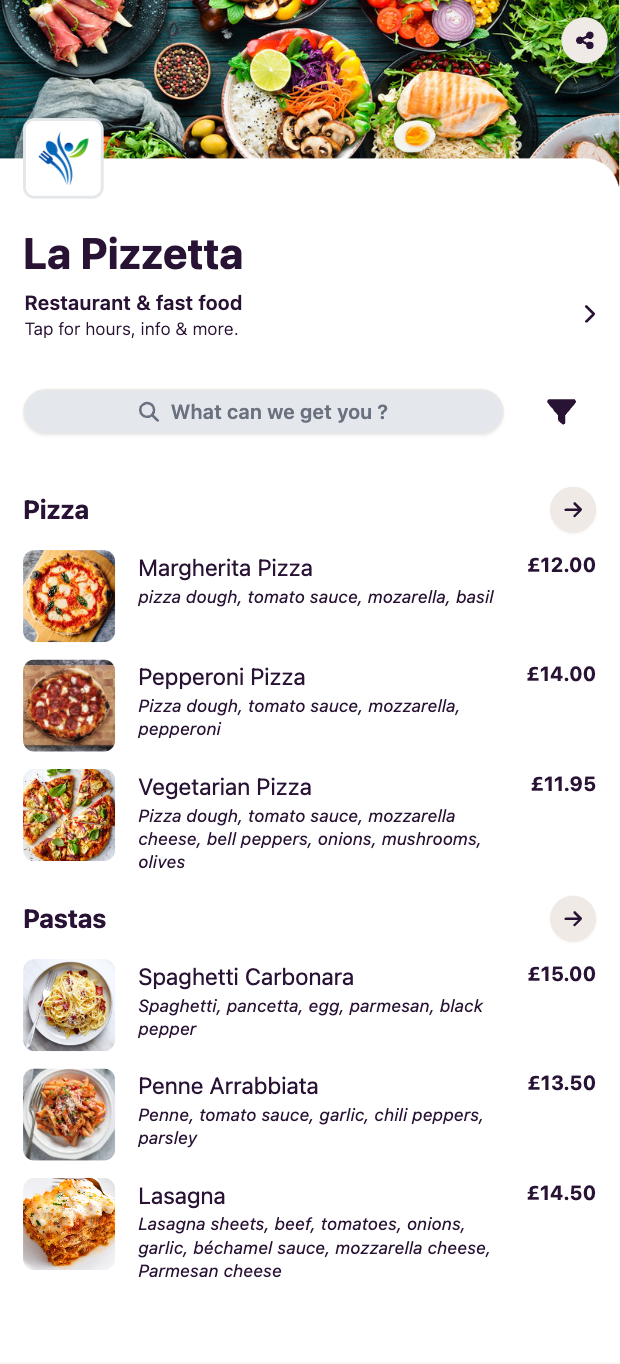Select the Pepperoni Pizza thumbnail

click(x=69, y=705)
